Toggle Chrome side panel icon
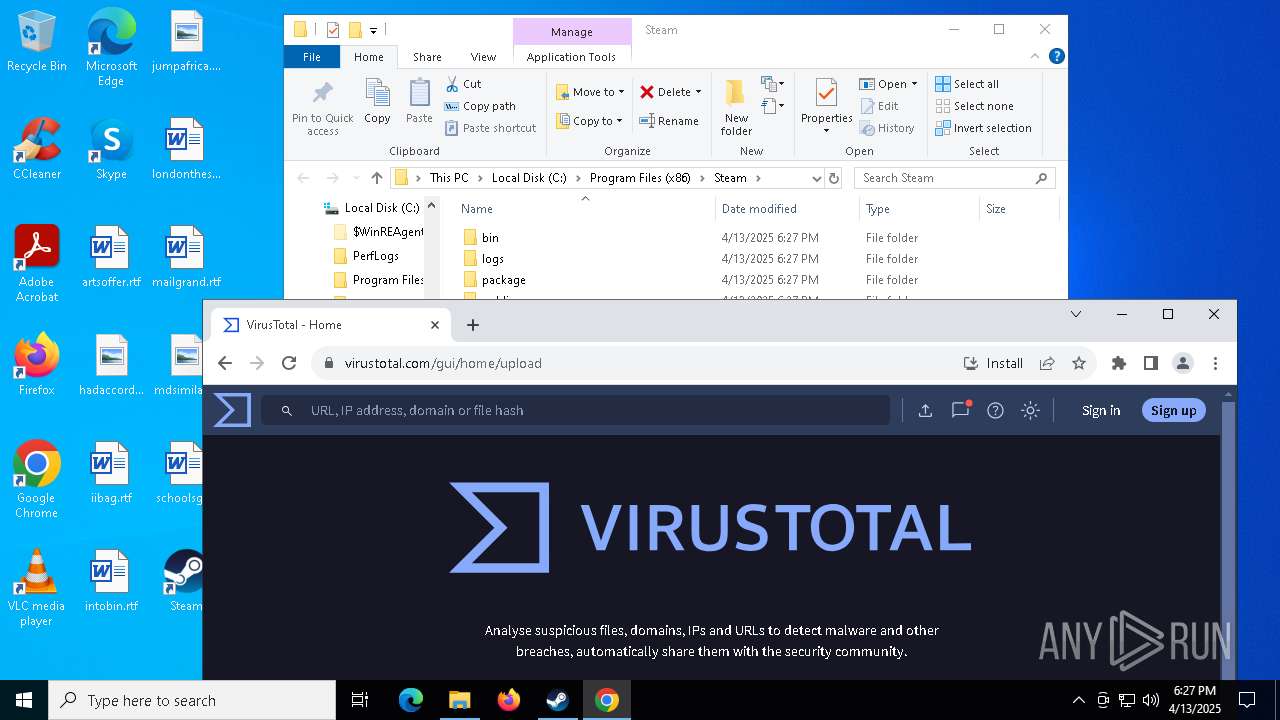Screen dimensions: 1280x720 pos(1151,363)
